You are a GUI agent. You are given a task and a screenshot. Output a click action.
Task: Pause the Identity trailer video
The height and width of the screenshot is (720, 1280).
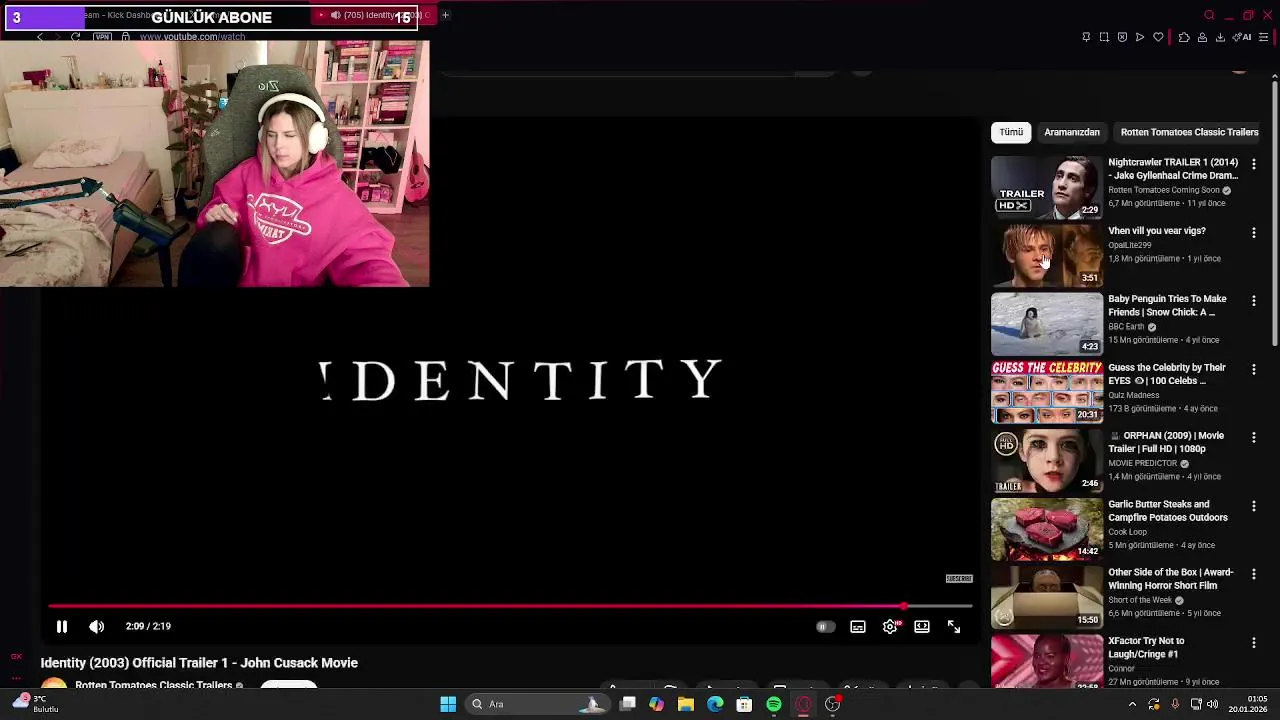pos(61,626)
